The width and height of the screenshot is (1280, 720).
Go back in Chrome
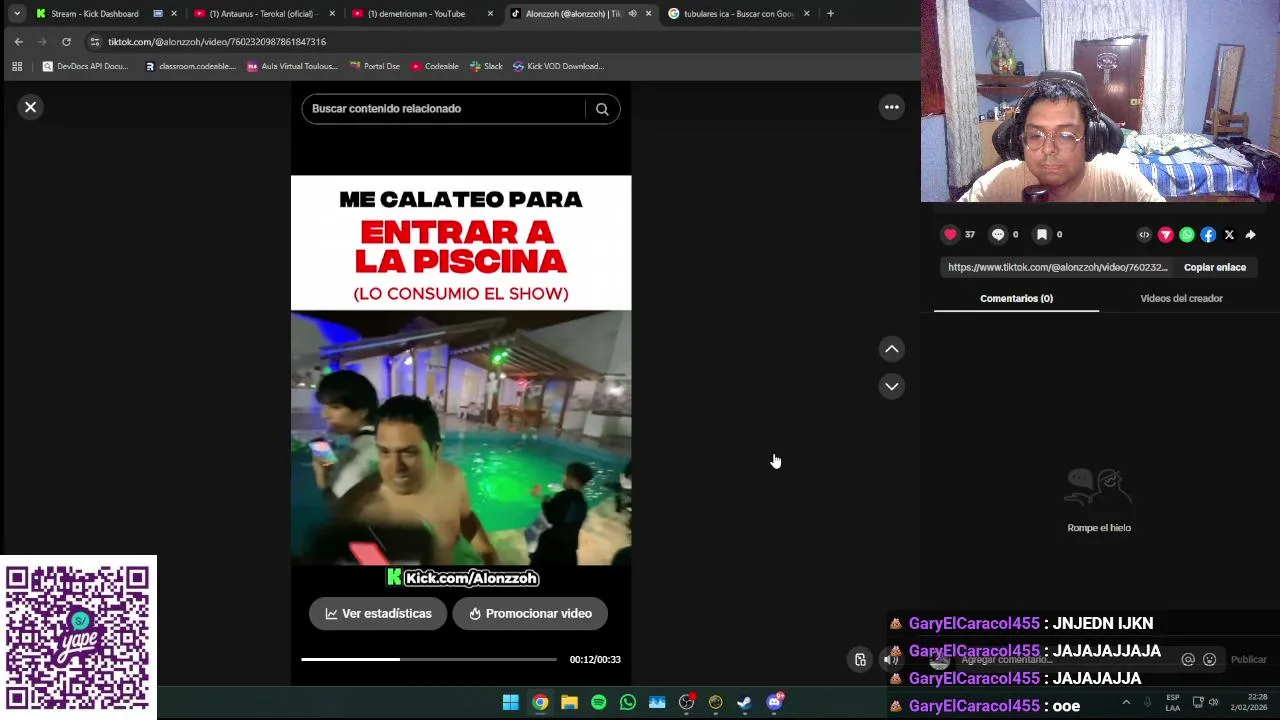click(x=18, y=42)
